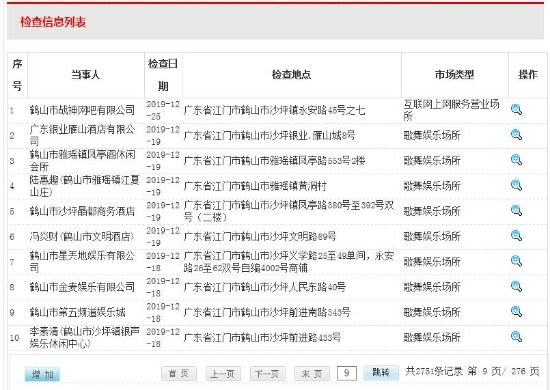Screen dimensions: 550x390
Task: Click magnifier icon for 冯炎财 row
Action: 516,236
